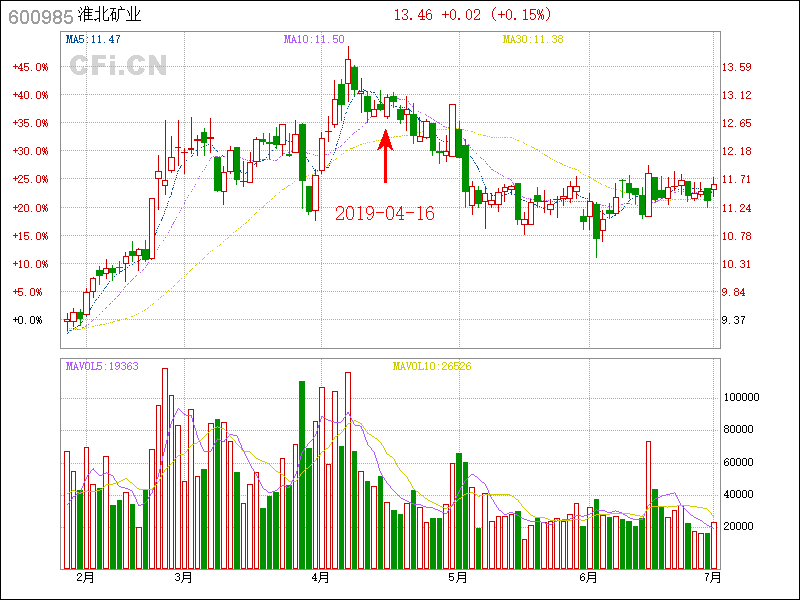Image resolution: width=800 pixels, height=600 pixels.
Task: Select the MA30:11.38 indicator label
Action: (x=532, y=40)
